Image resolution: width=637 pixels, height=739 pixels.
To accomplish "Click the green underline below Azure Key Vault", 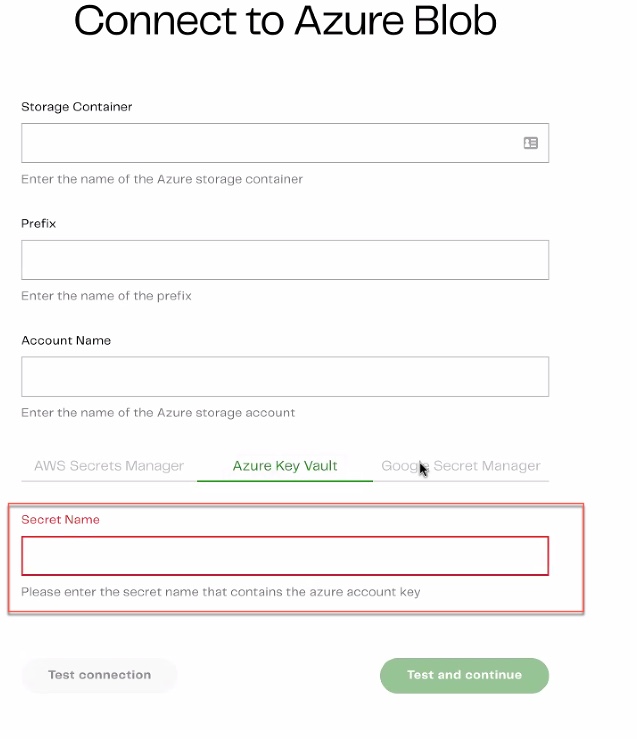I will (285, 481).
